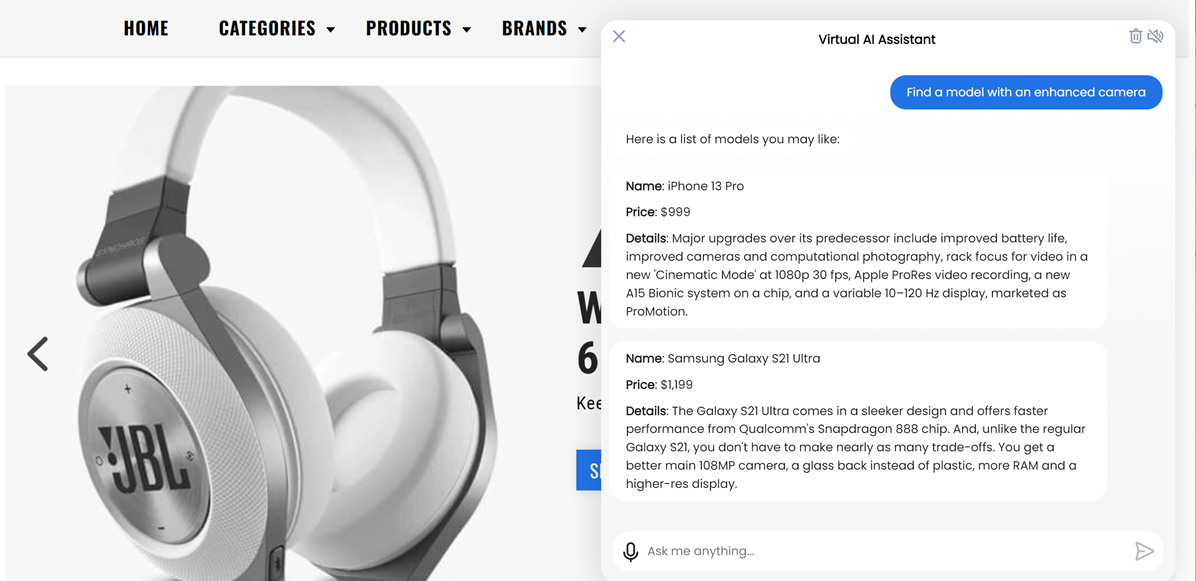
Task: Click the "Find a model with an enhanced camera" bubble
Action: pyautogui.click(x=1025, y=92)
